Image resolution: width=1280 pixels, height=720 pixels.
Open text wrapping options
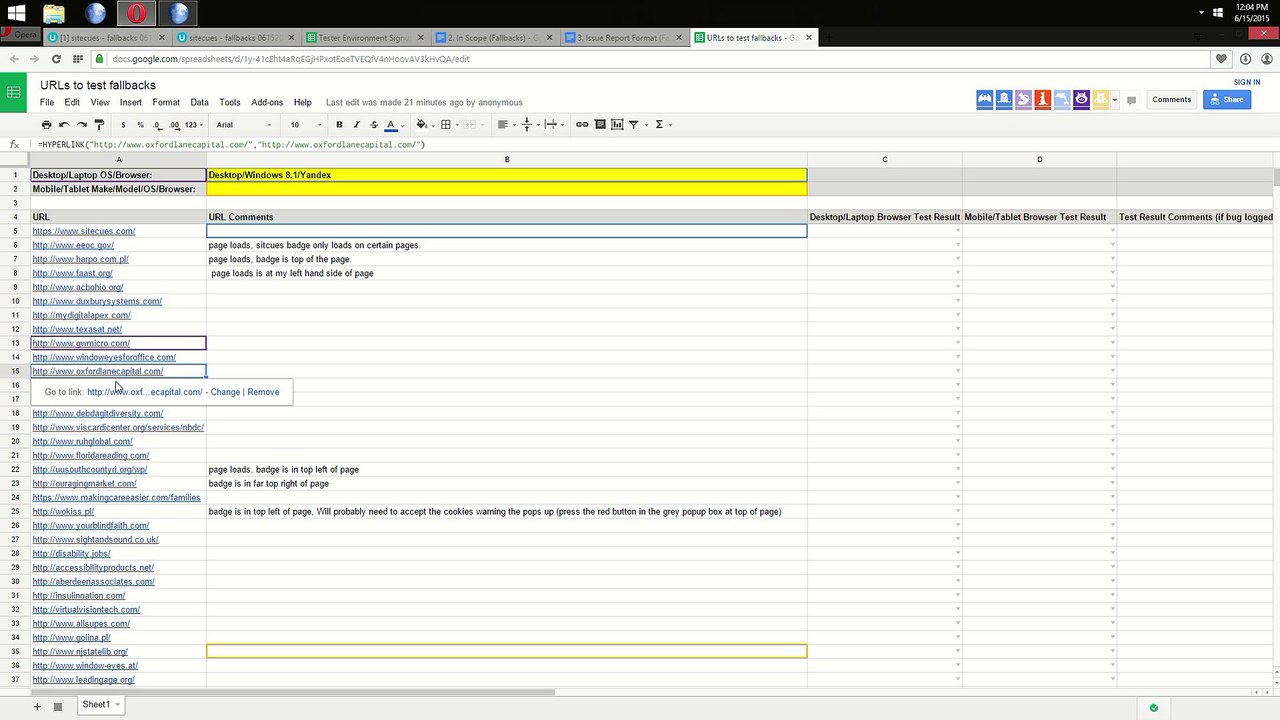tap(552, 125)
